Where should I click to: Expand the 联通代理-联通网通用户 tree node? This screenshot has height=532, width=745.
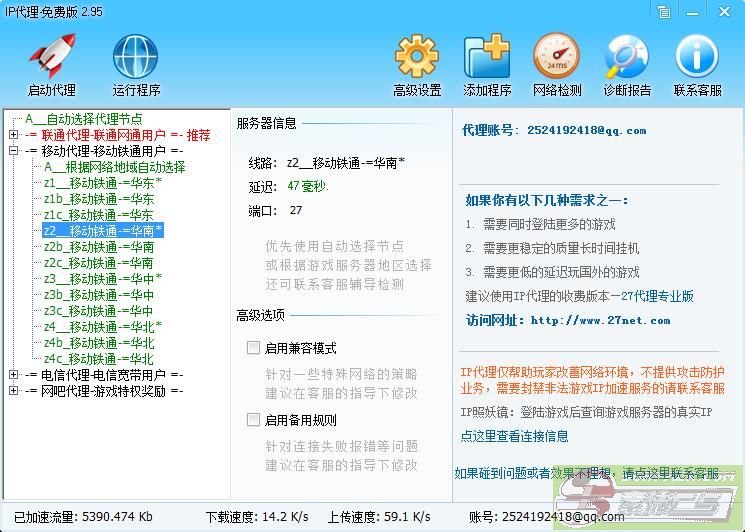(13, 135)
